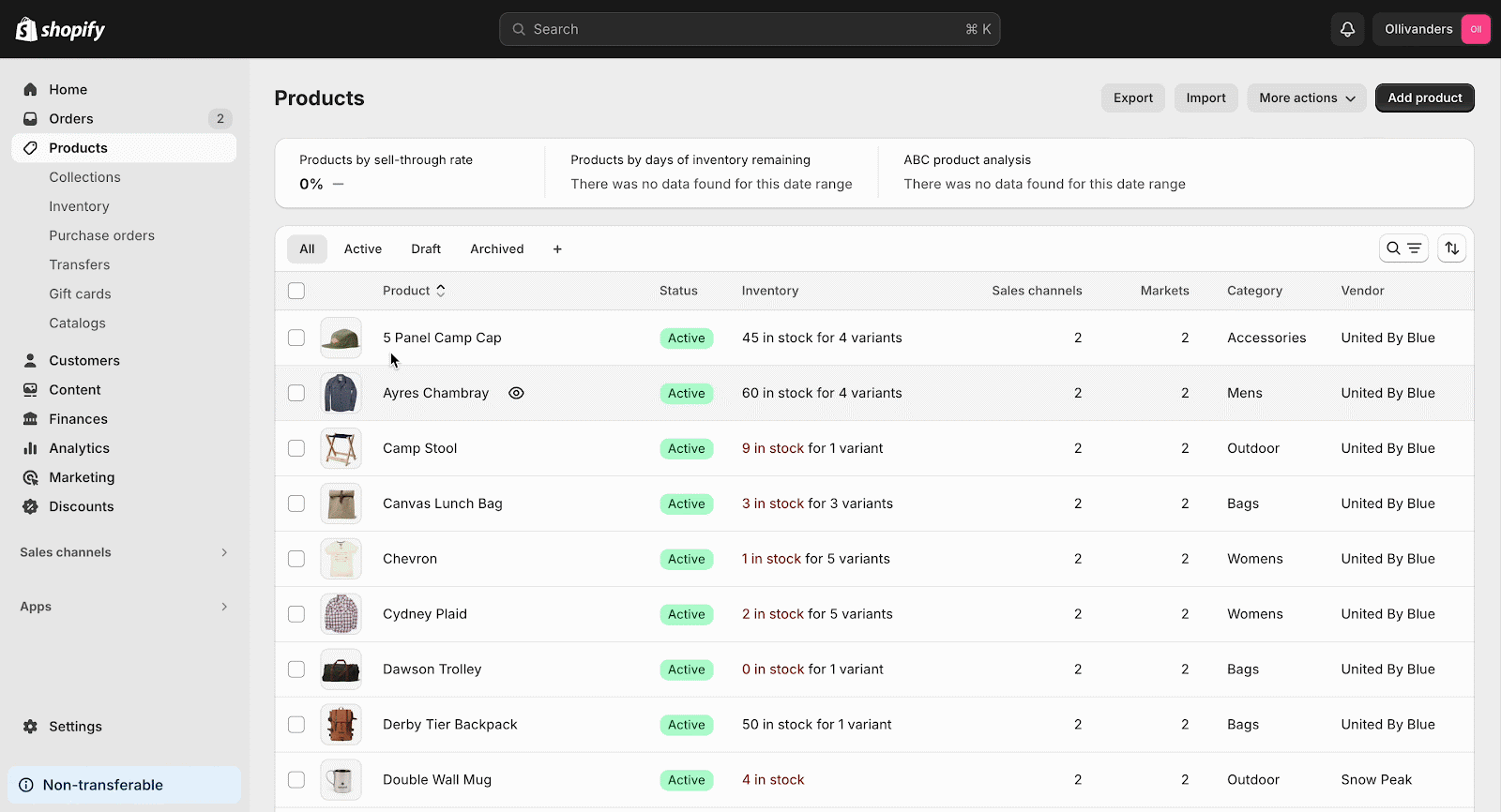Click the Home house icon in sidebar
Viewport: 1501px width, 812px height.
(x=30, y=89)
